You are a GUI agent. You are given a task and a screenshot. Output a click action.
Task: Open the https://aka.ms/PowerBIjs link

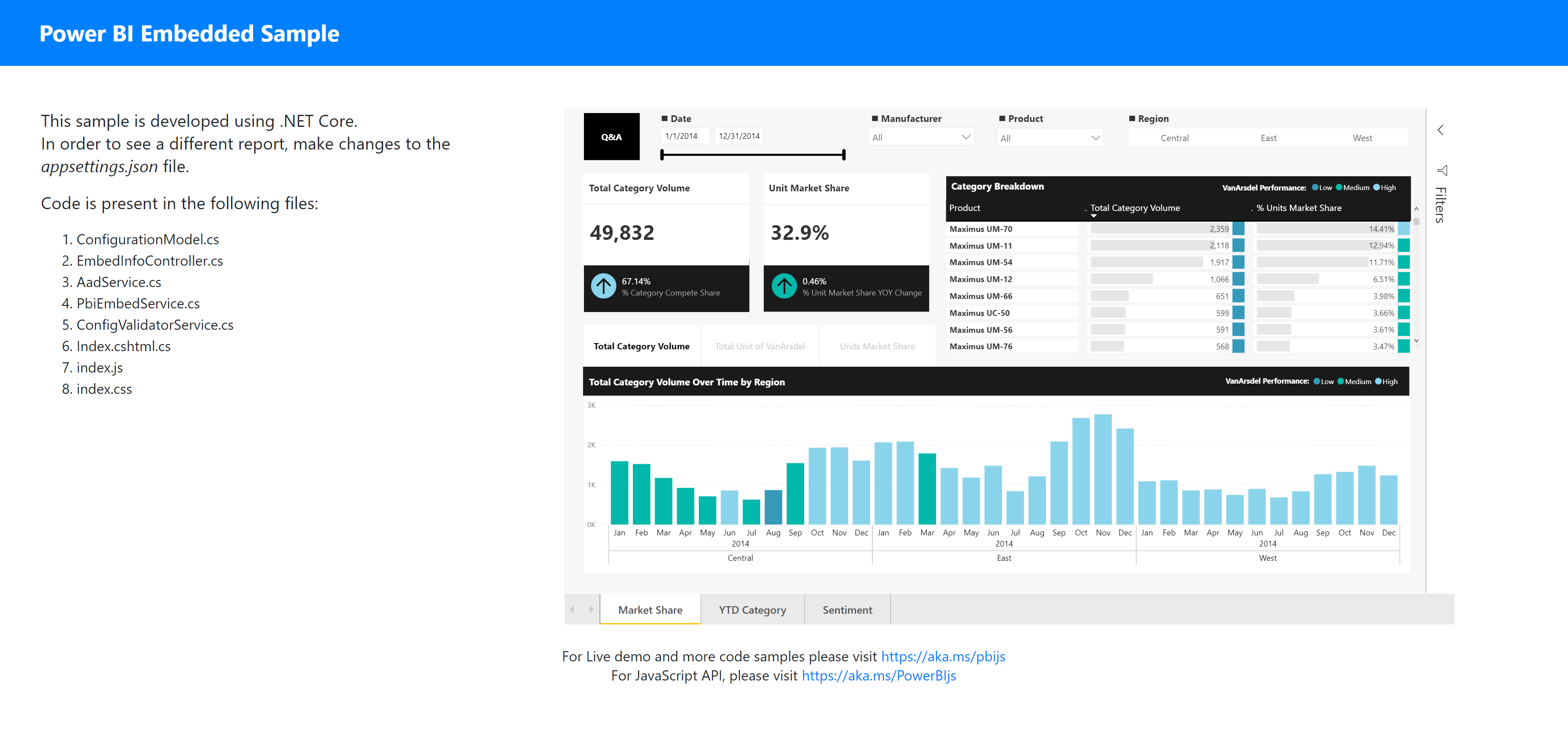(878, 676)
